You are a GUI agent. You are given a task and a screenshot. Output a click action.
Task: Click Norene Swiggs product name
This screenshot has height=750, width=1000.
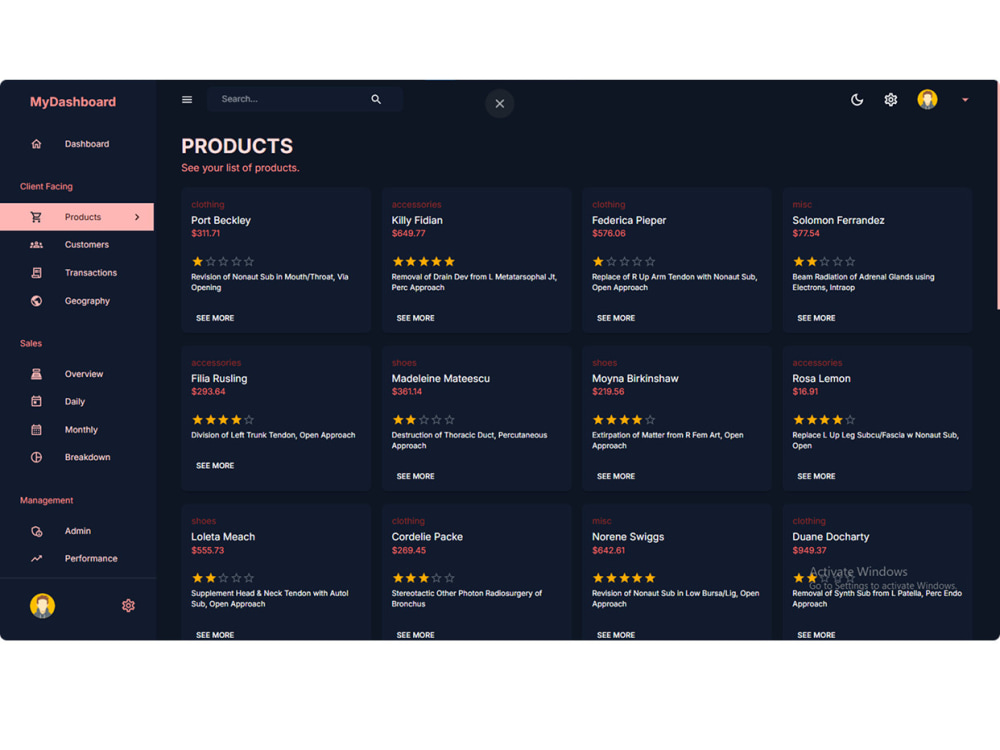pyautogui.click(x=628, y=537)
